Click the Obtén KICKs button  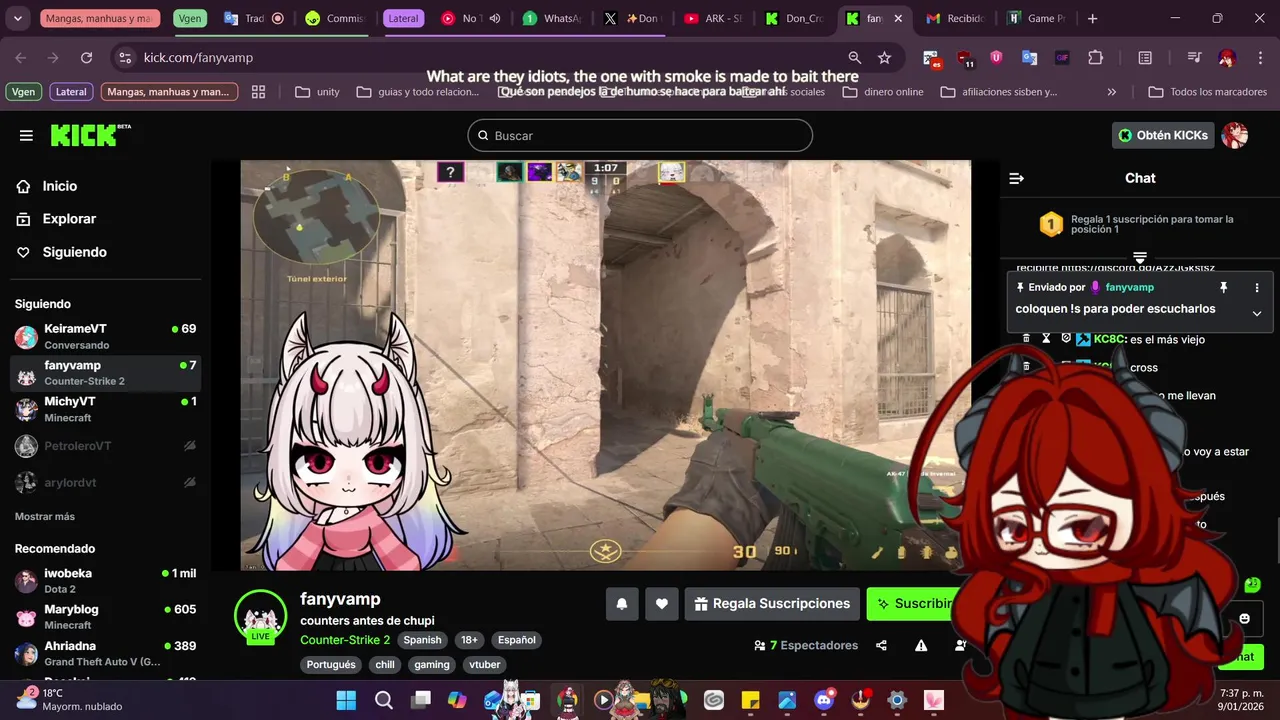1163,135
